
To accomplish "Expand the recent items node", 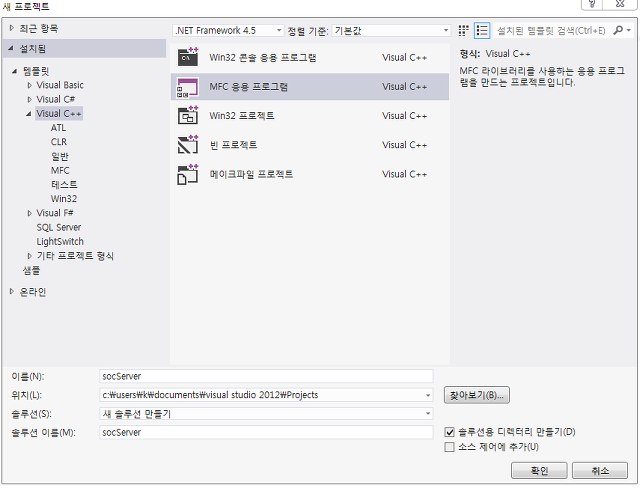I will click(x=11, y=28).
